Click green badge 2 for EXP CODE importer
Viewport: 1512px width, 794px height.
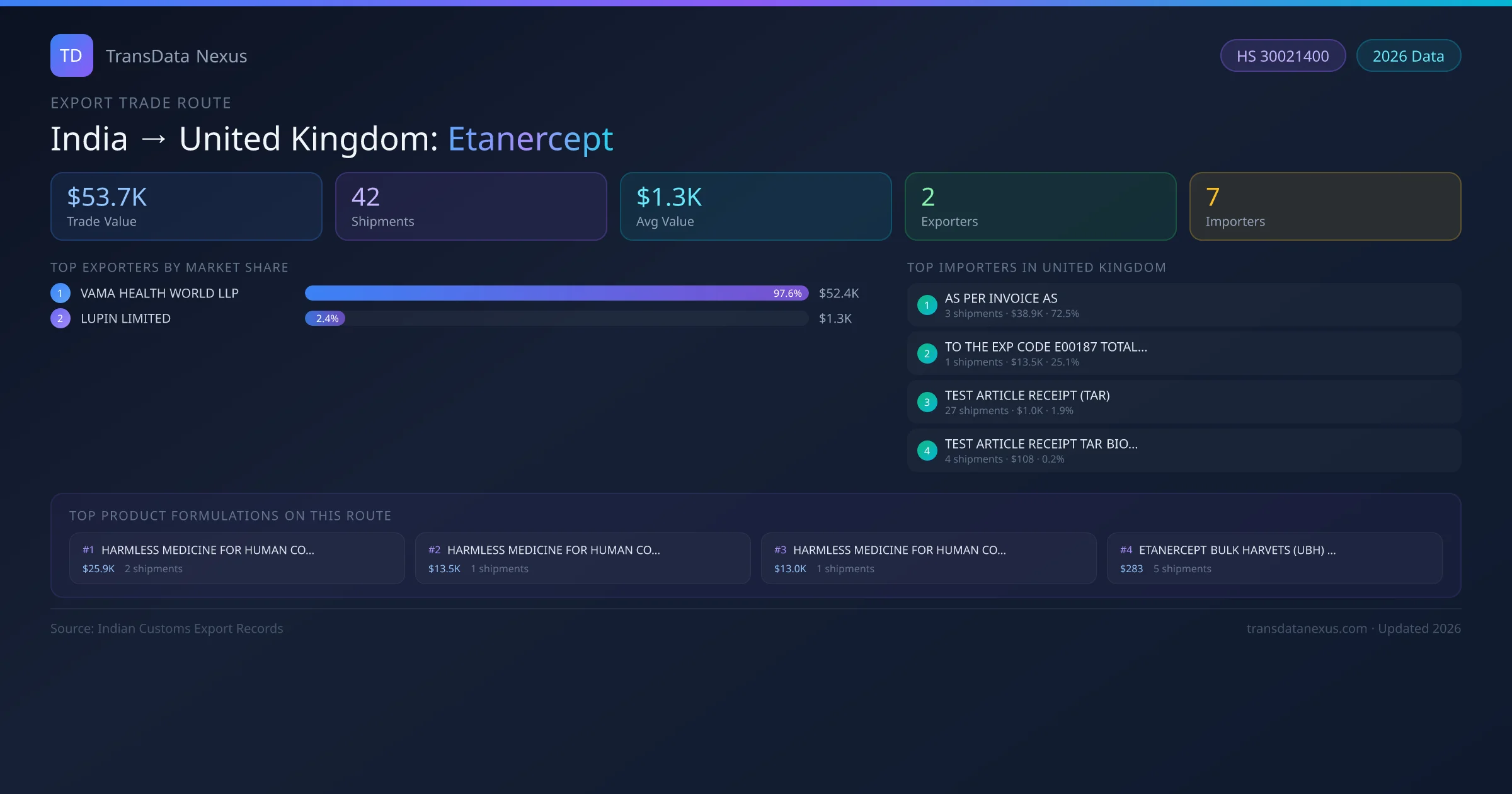pos(927,354)
